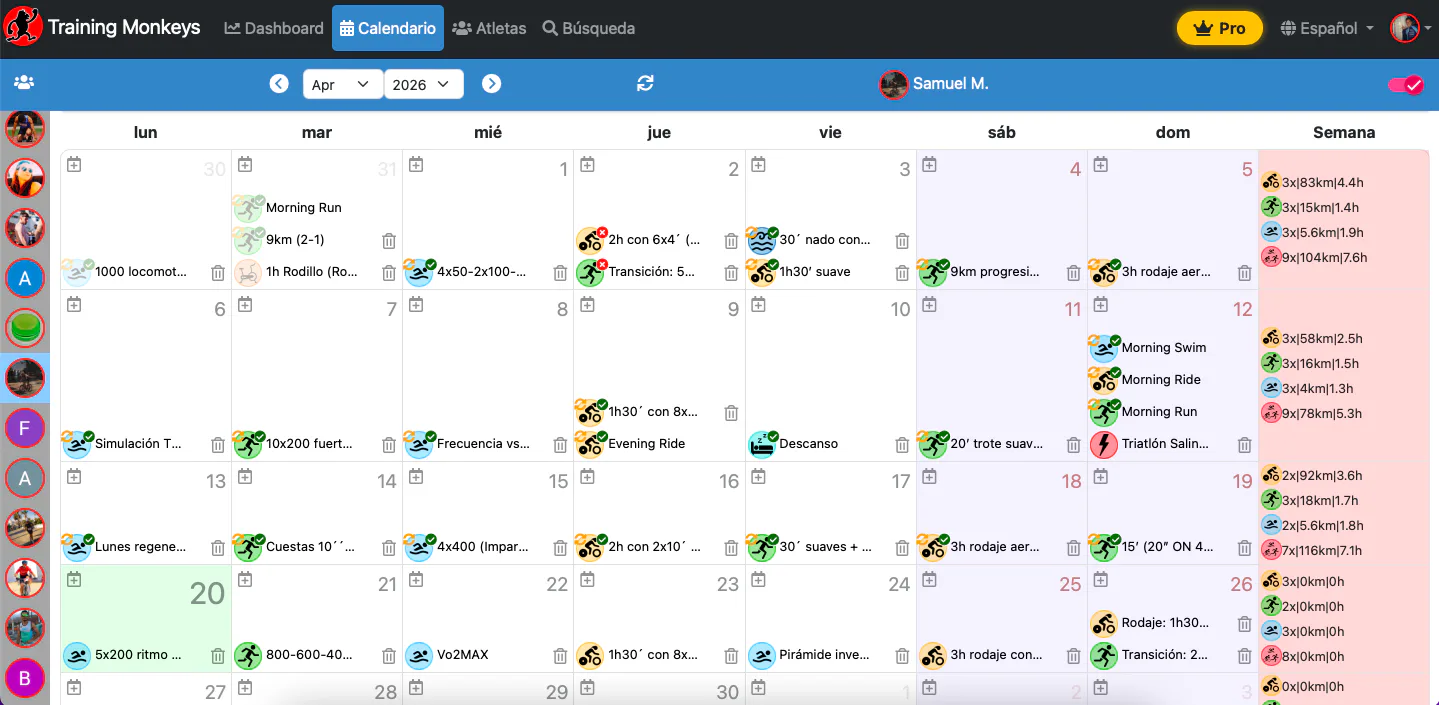Click the Training Monkeys logo icon
Screen dimensions: 1439x705
(x=23, y=28)
